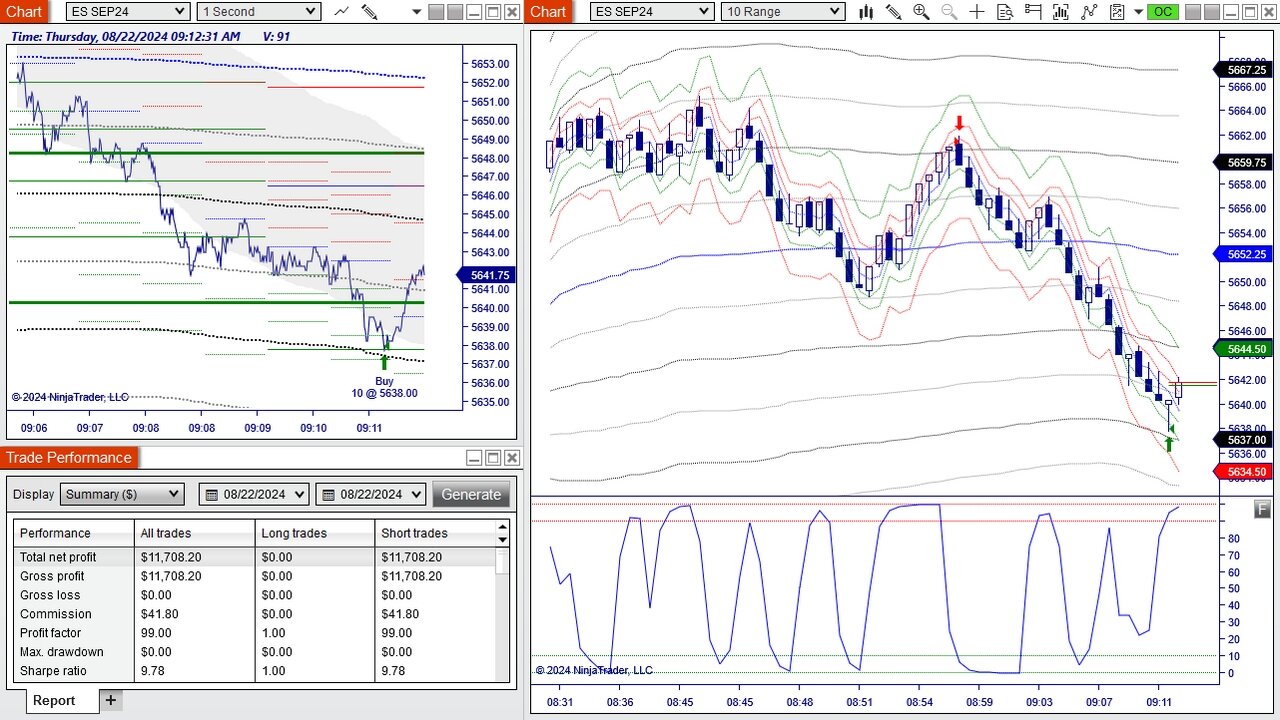Click second gray link square in left chart
Screen dimensions: 1280x720
coord(454,11)
